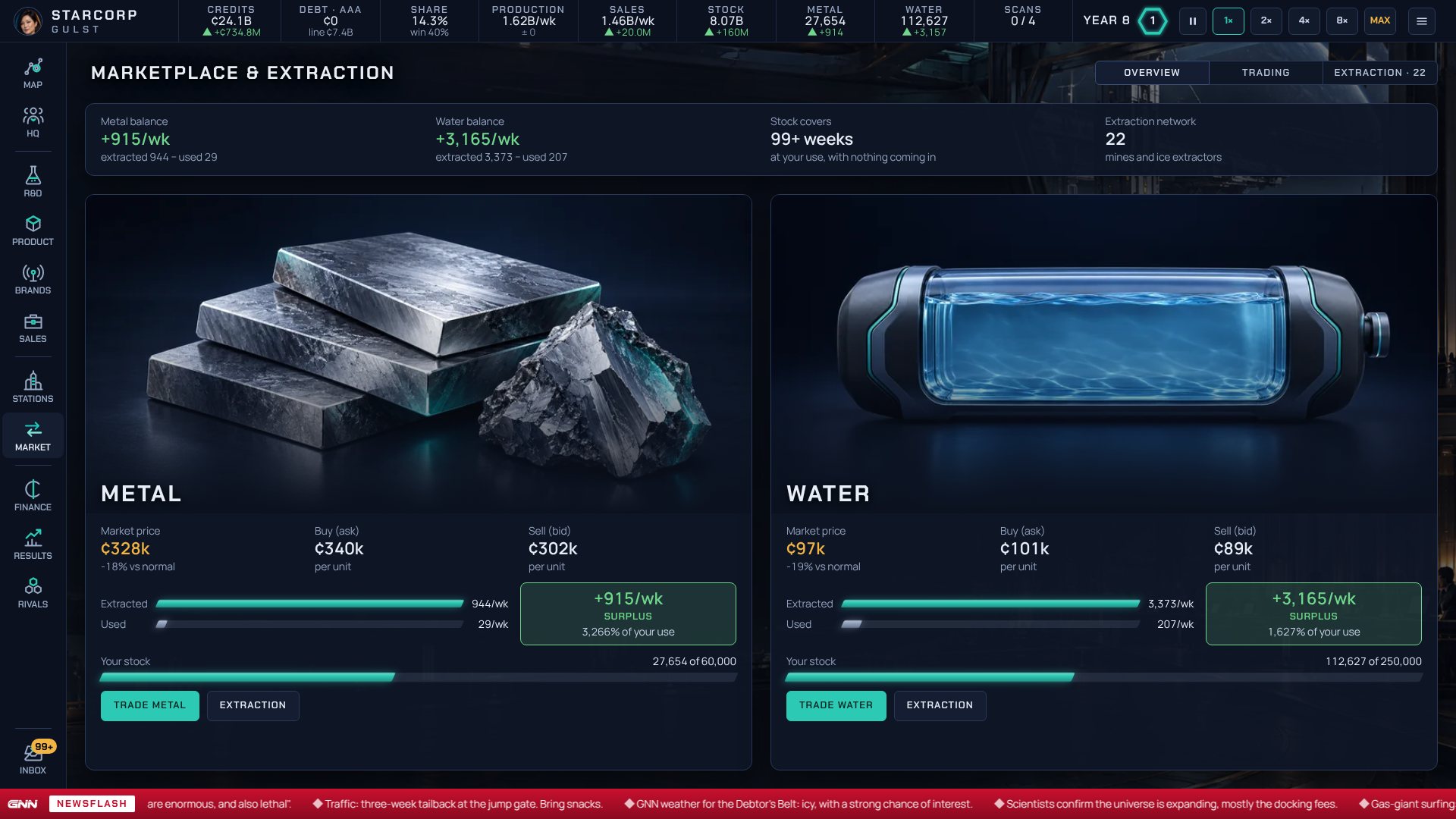Open the Stations section

[x=33, y=388]
